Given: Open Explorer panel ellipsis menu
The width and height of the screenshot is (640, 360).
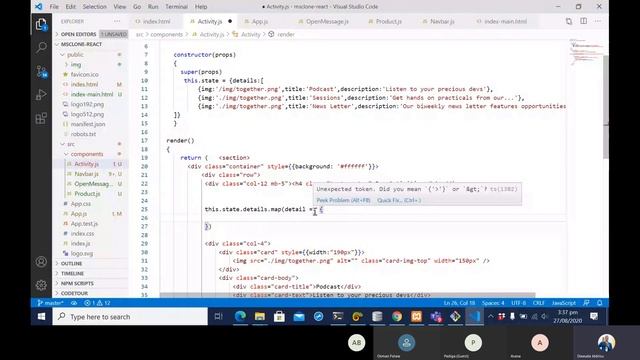Looking at the screenshot, I should point(117,21).
